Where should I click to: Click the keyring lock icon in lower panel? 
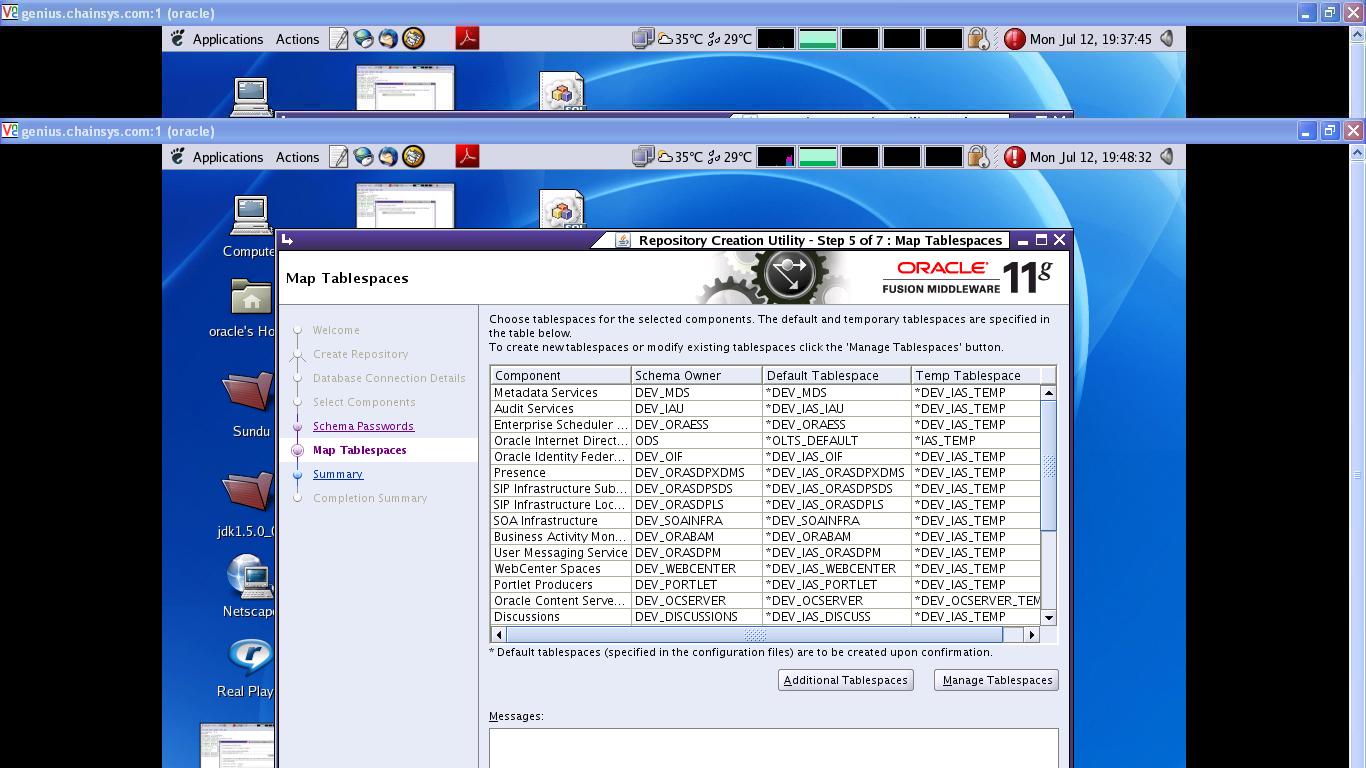(x=978, y=157)
